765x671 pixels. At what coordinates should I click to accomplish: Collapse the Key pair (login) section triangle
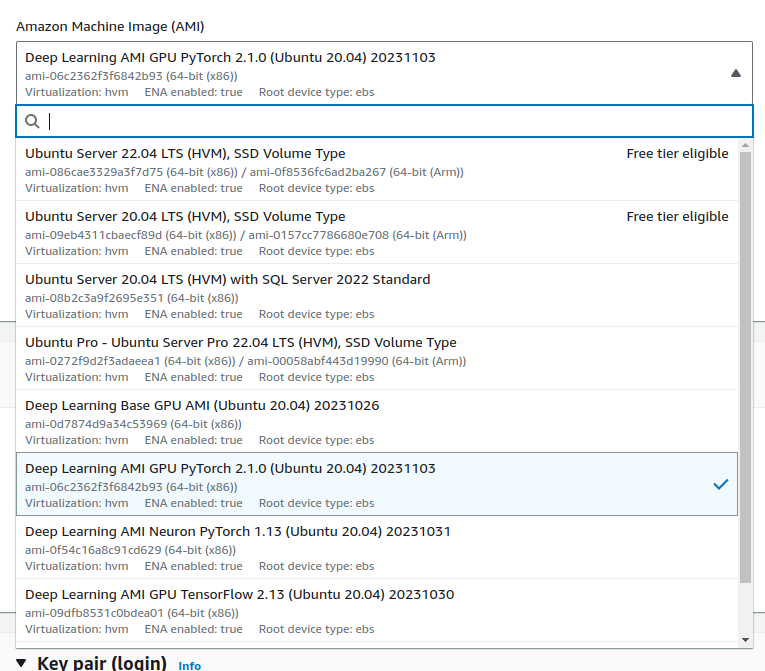pos(21,663)
